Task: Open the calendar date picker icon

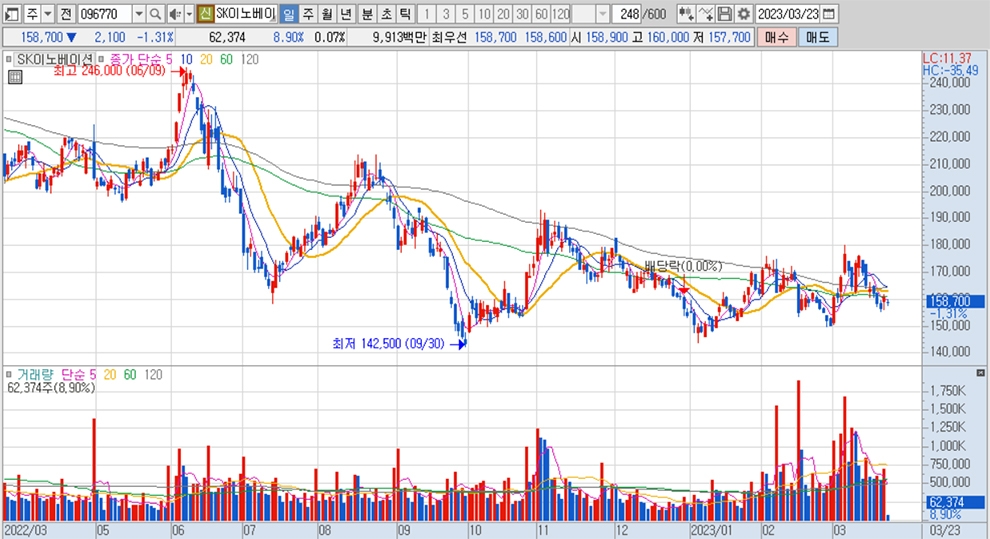Action: coord(830,13)
